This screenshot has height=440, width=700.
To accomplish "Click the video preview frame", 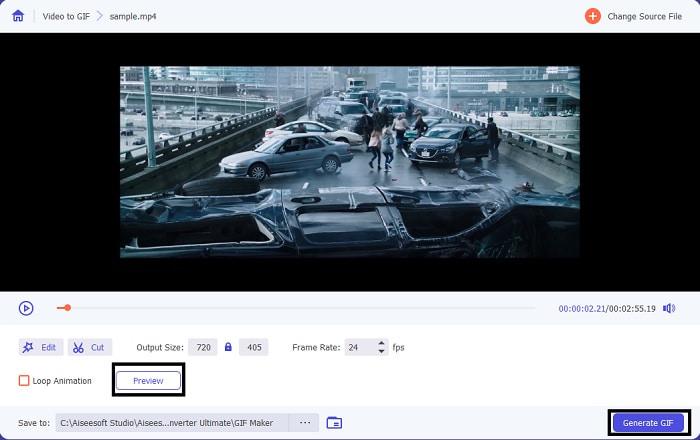I will click(350, 162).
